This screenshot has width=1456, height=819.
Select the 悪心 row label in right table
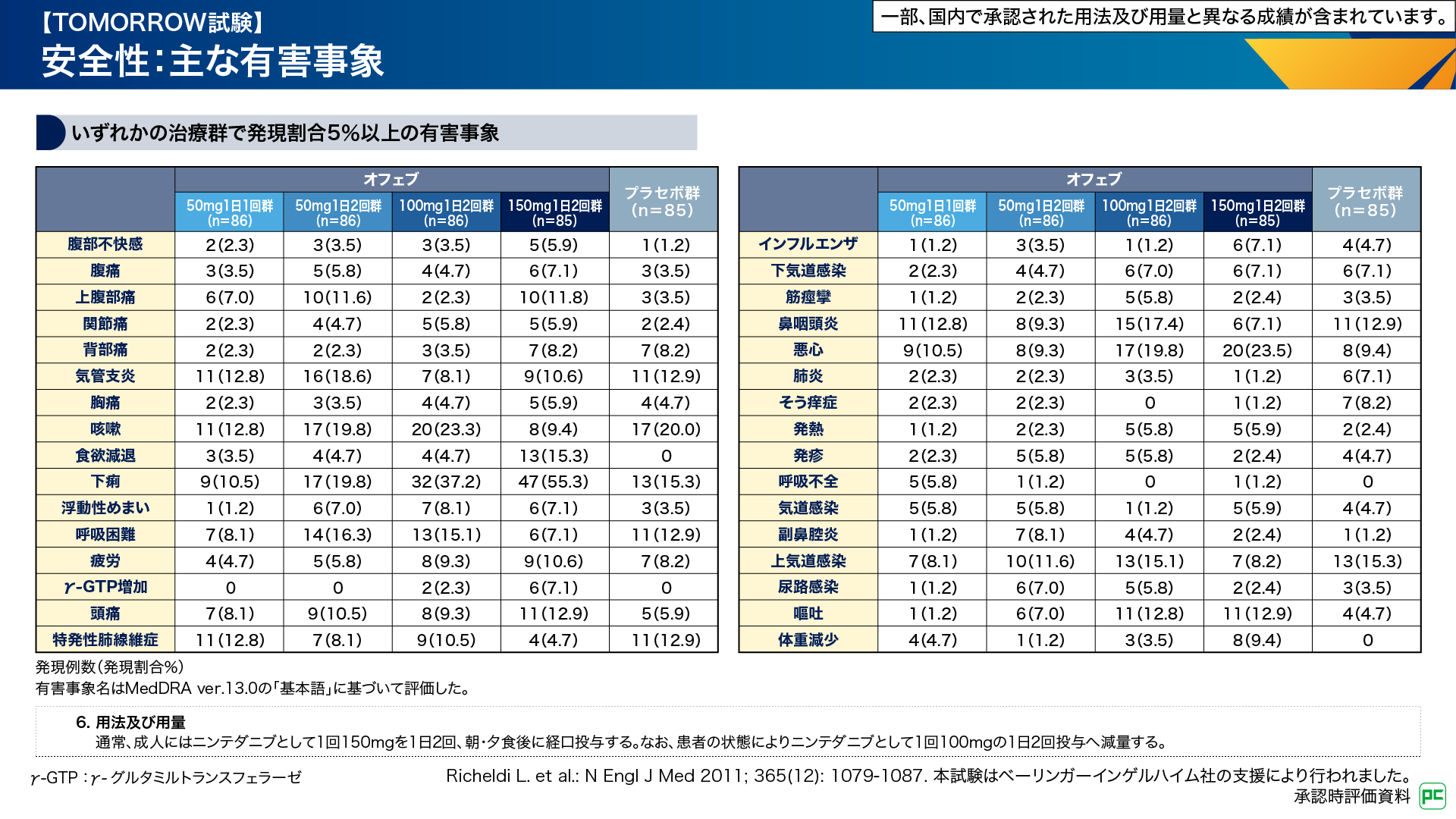808,350
